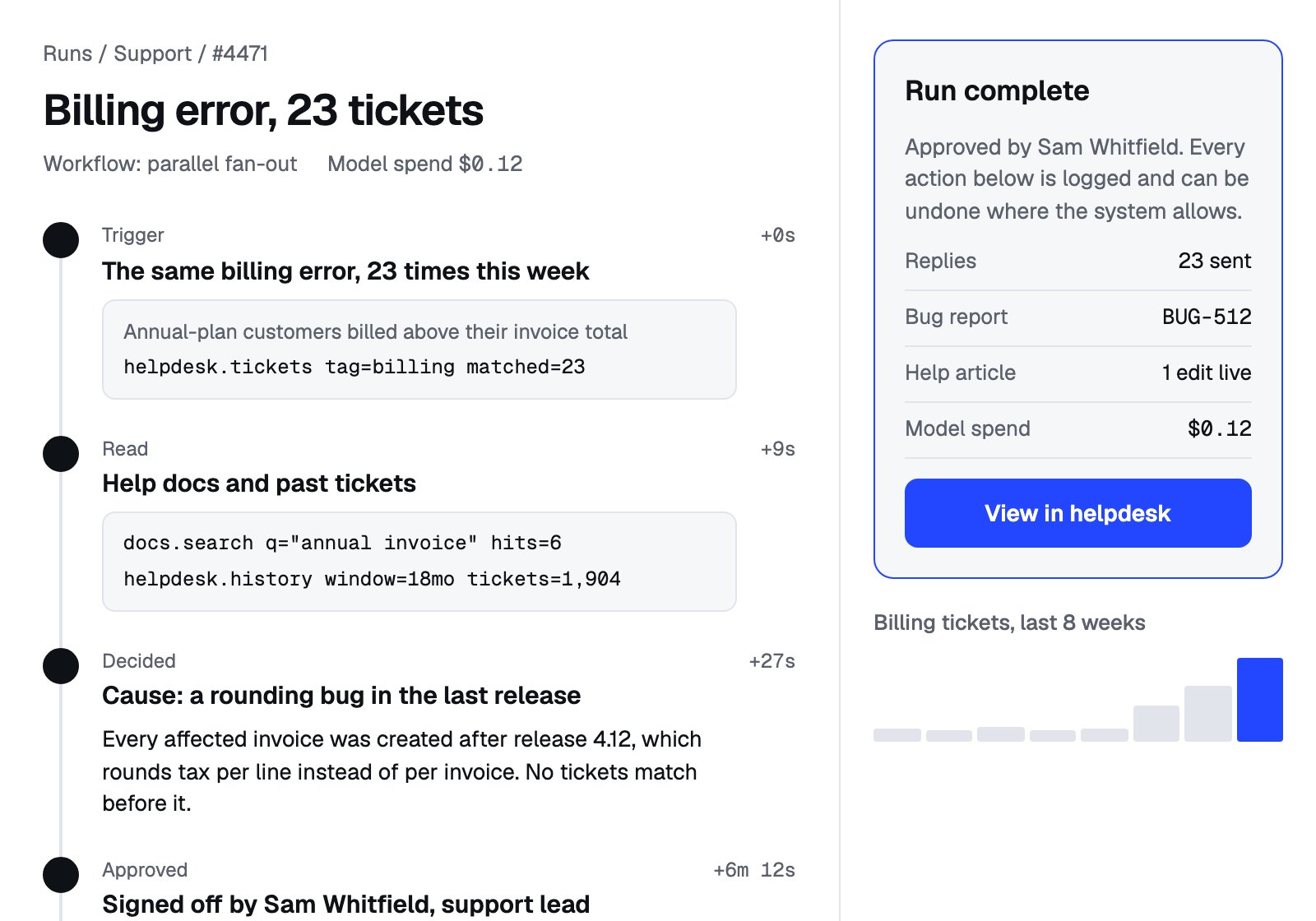
Task: Click the 'helpdesk.history window=18mo tickets=1,904' line
Action: (x=372, y=579)
